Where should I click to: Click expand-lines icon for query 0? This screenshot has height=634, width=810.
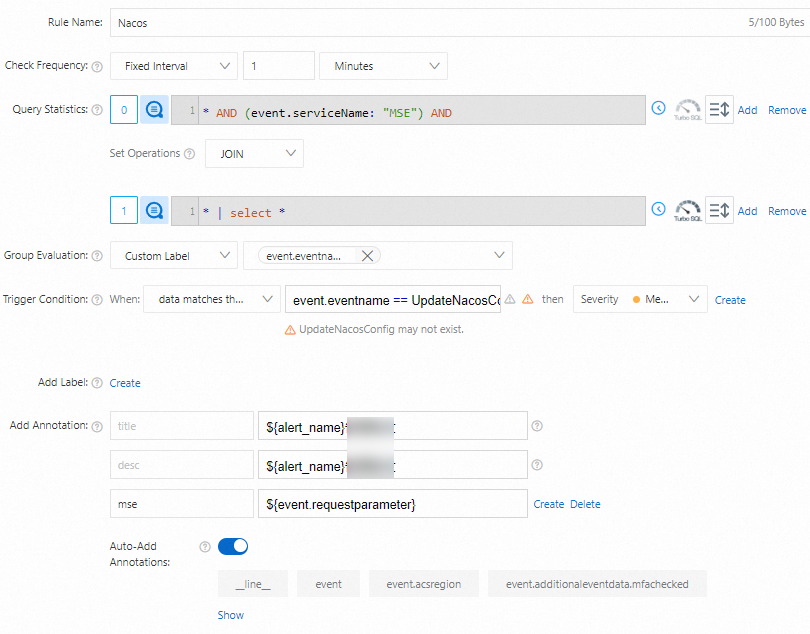pos(719,110)
